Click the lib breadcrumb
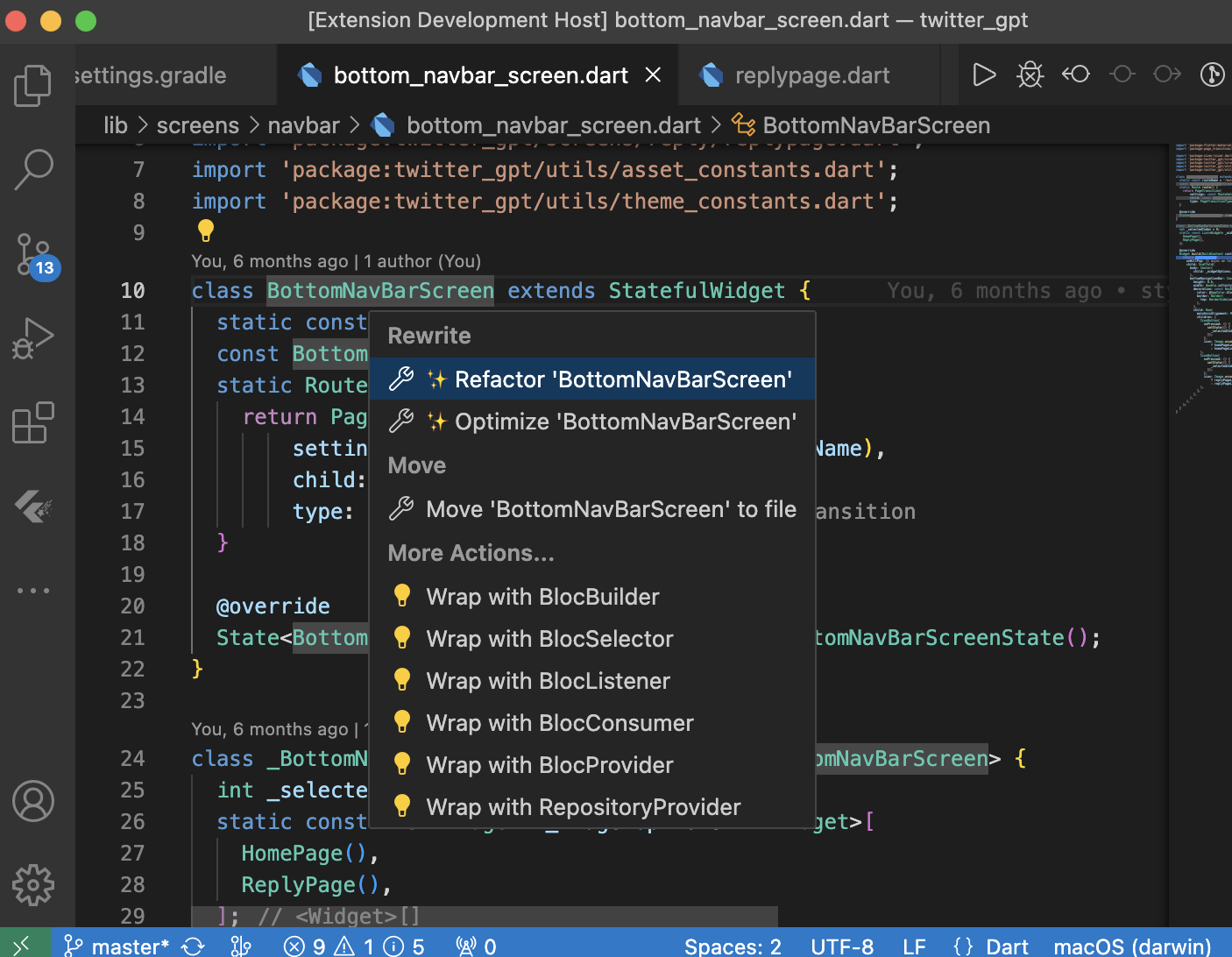 point(116,125)
